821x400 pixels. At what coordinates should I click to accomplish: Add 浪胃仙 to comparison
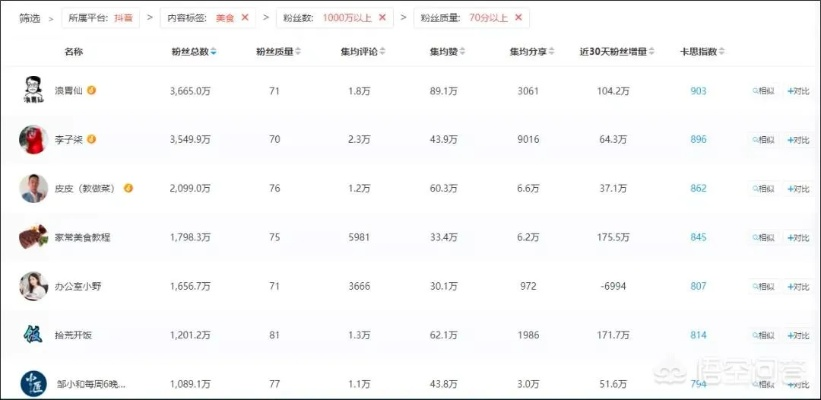pyautogui.click(x=798, y=91)
